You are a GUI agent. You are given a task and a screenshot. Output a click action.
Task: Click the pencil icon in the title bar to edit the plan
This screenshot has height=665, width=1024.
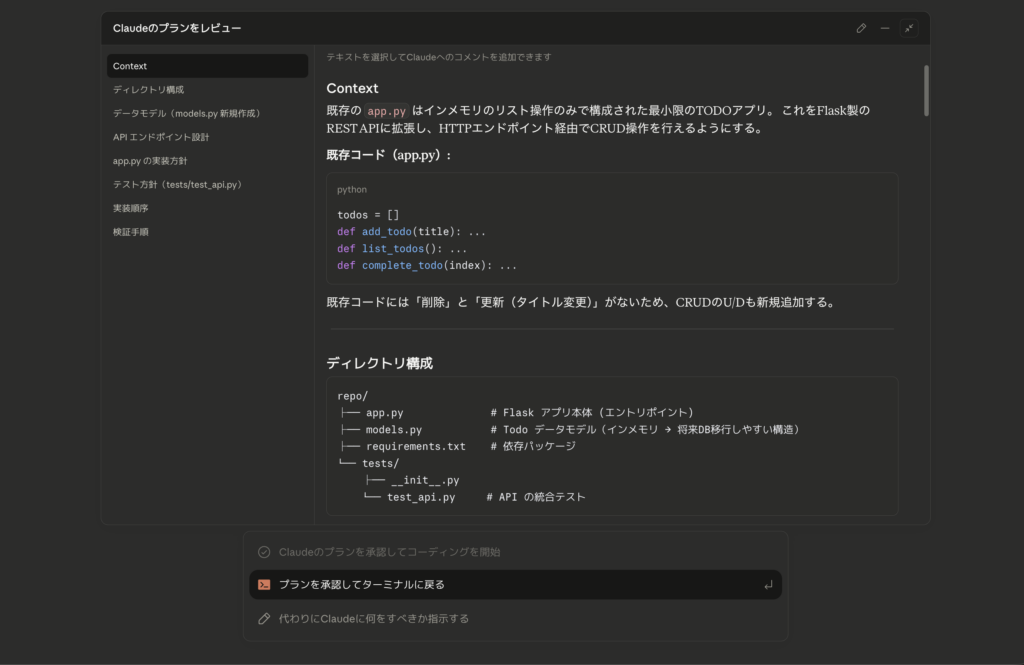[x=861, y=28]
